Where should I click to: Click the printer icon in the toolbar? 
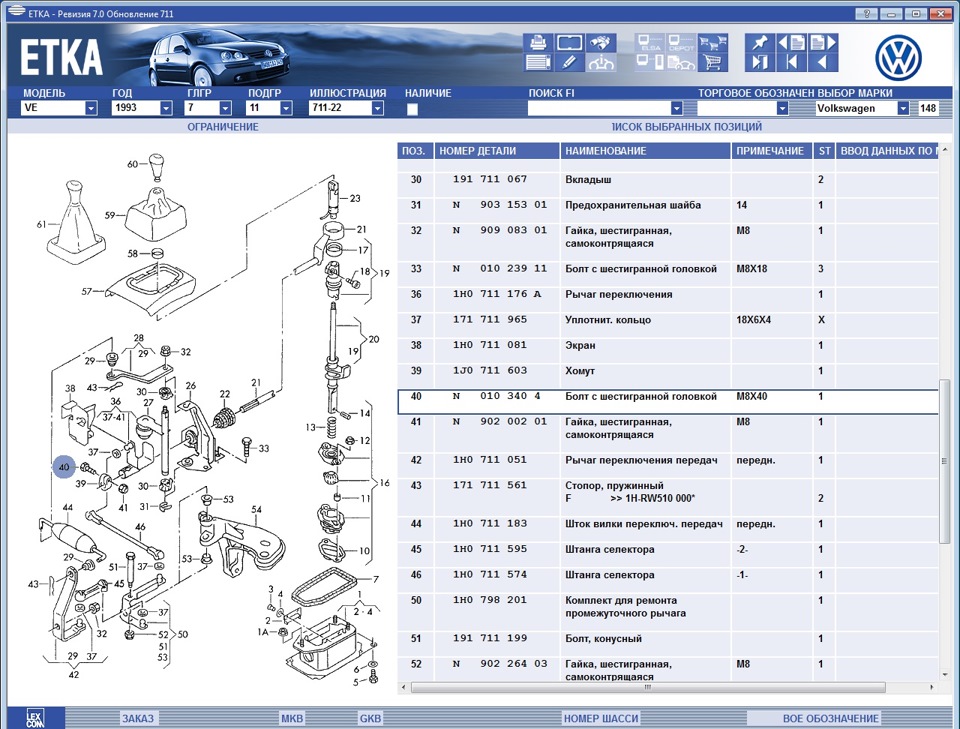538,43
